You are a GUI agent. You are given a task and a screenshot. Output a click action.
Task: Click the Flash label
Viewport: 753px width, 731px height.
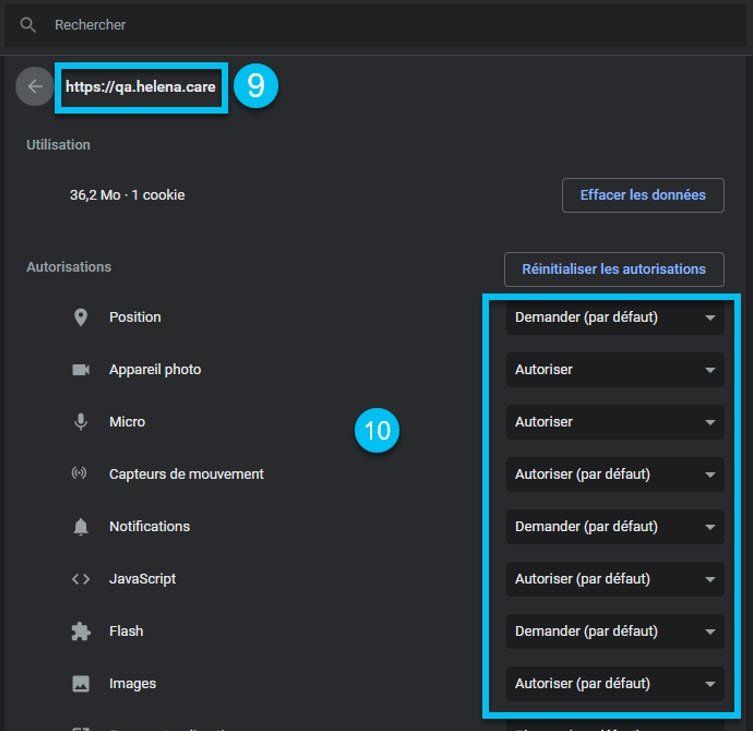click(126, 632)
